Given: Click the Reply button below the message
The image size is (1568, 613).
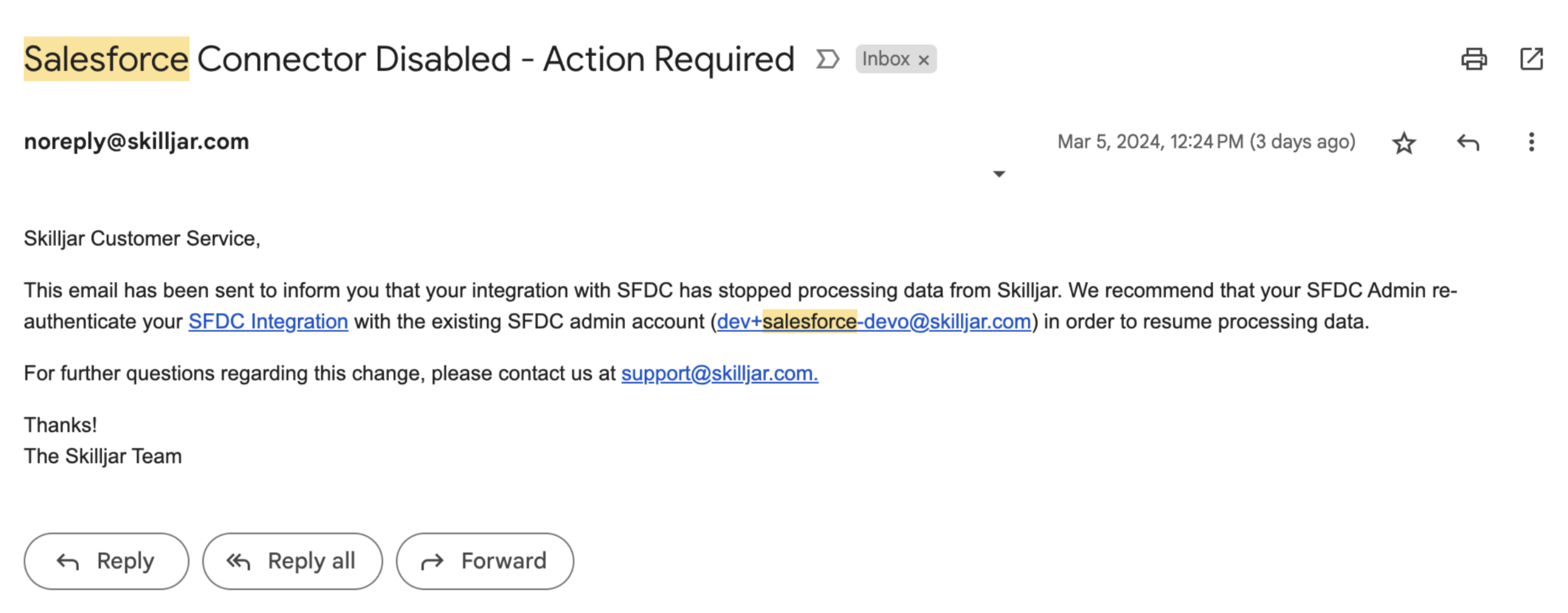Looking at the screenshot, I should point(106,561).
